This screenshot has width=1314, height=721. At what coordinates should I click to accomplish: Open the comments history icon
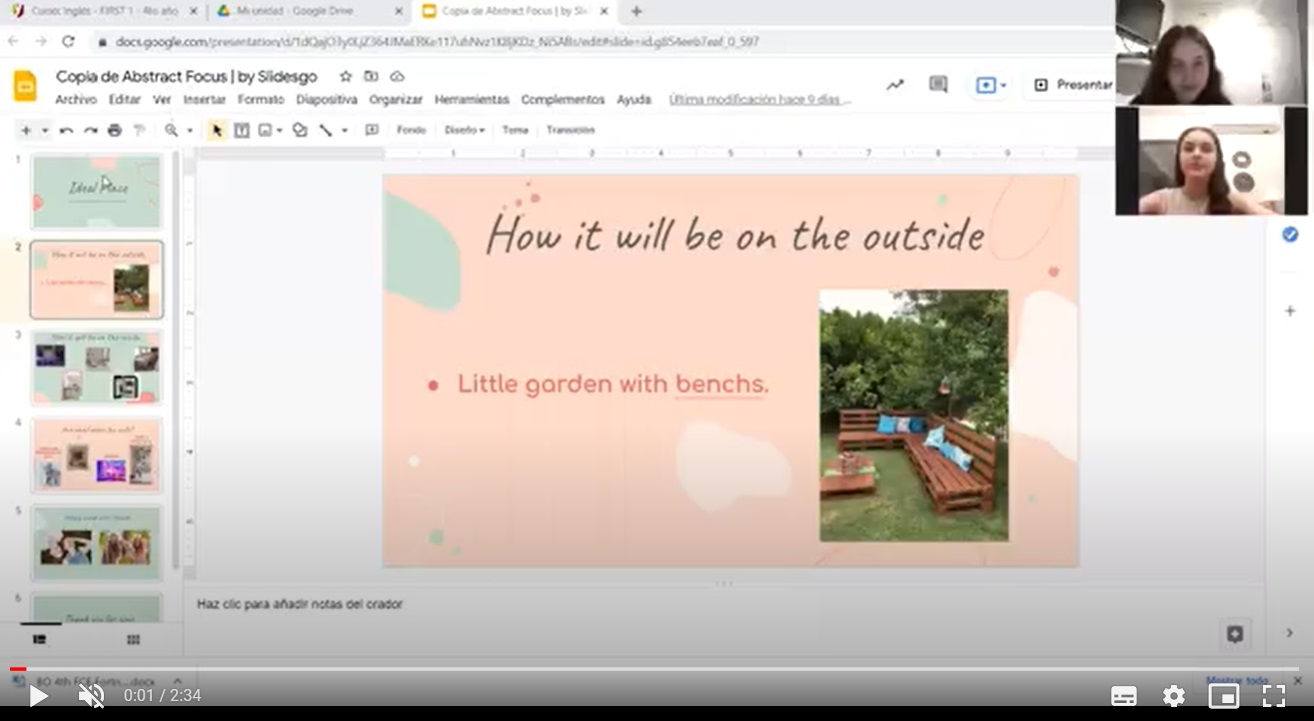[938, 85]
